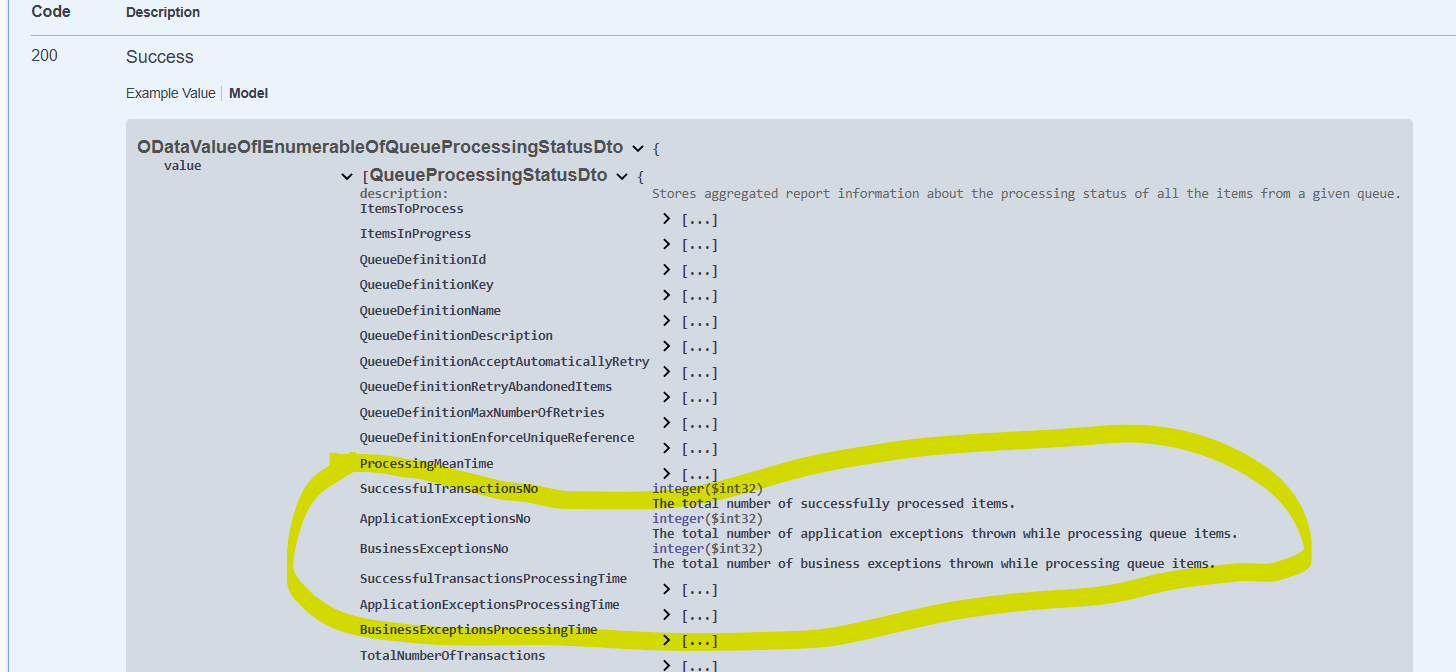Image resolution: width=1456 pixels, height=672 pixels.
Task: Expand the TotalNumberOfTransactions property
Action: coord(665,663)
